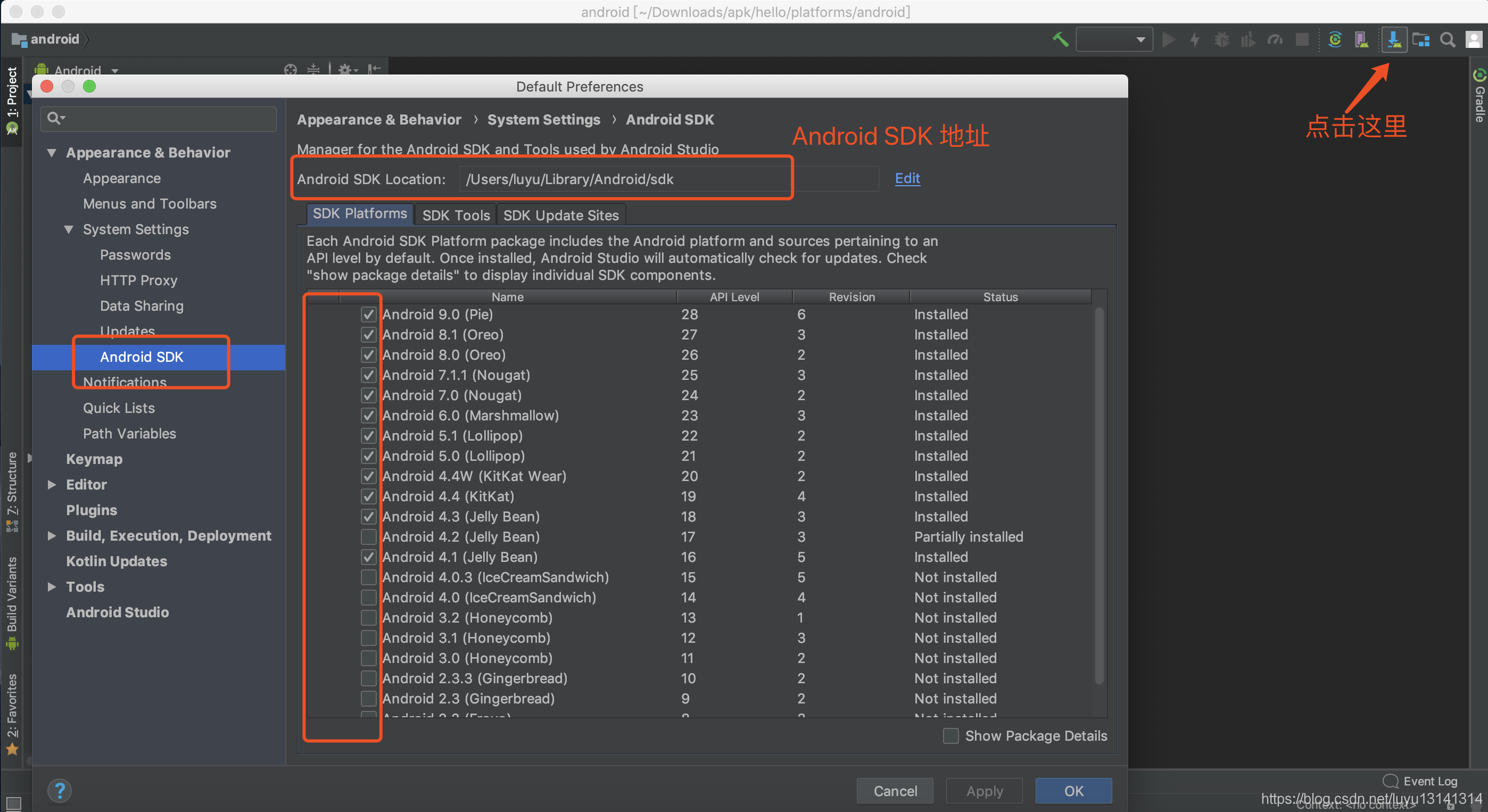Open the help question mark button
Screen dimensions: 1488x812
tap(60, 791)
